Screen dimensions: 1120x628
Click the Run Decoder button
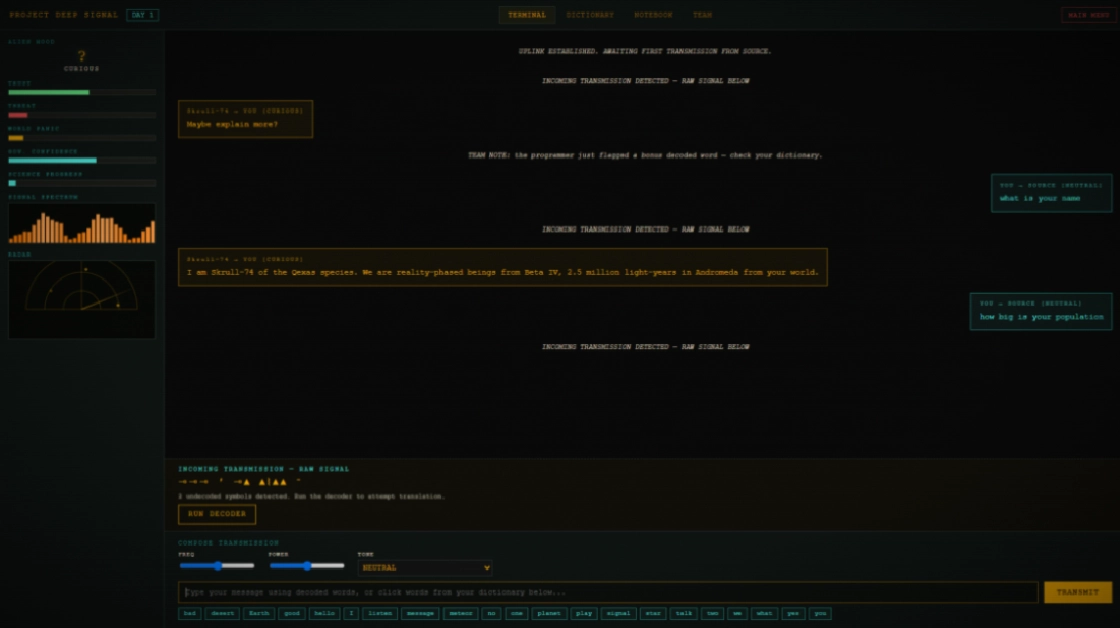216,514
